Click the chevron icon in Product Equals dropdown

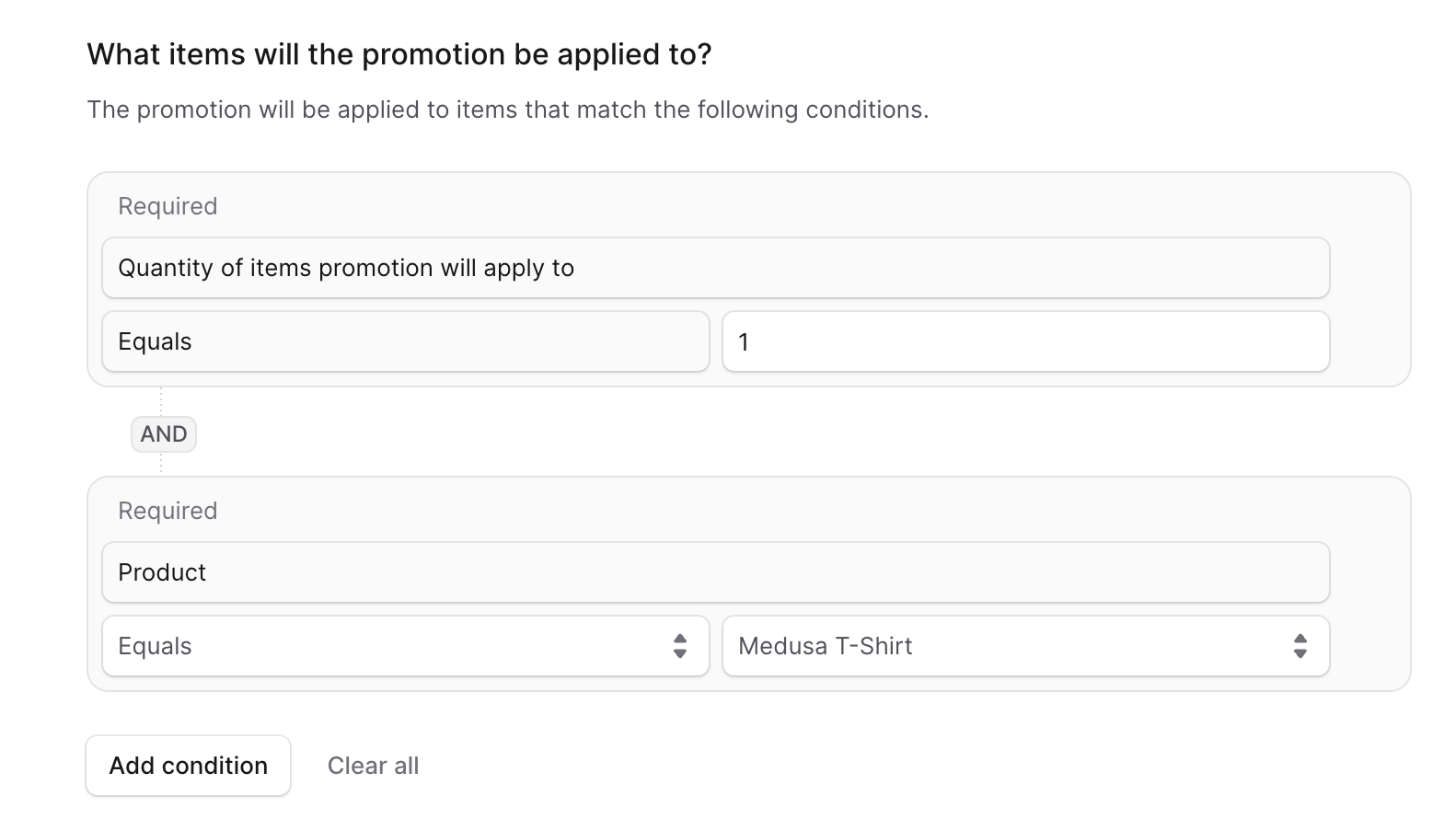[680, 646]
